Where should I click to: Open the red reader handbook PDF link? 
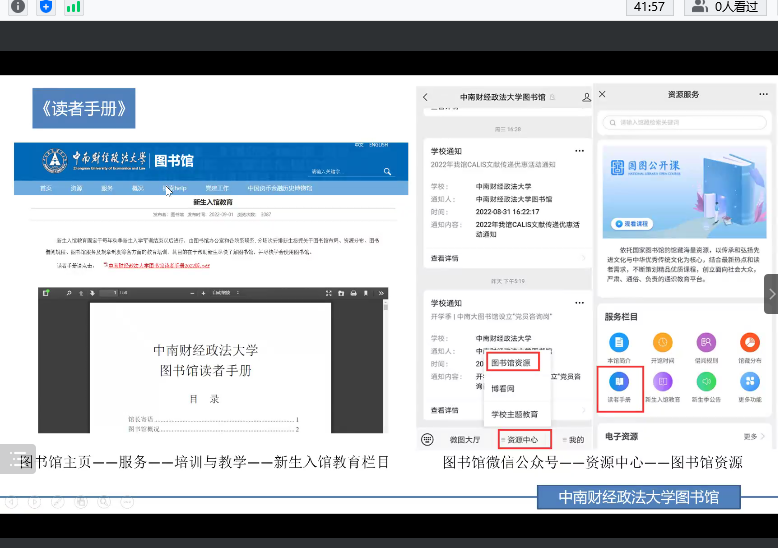pyautogui.click(x=160, y=266)
